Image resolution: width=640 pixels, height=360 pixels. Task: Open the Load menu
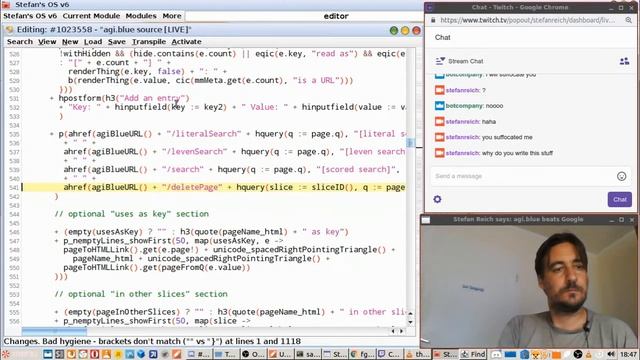(93, 42)
